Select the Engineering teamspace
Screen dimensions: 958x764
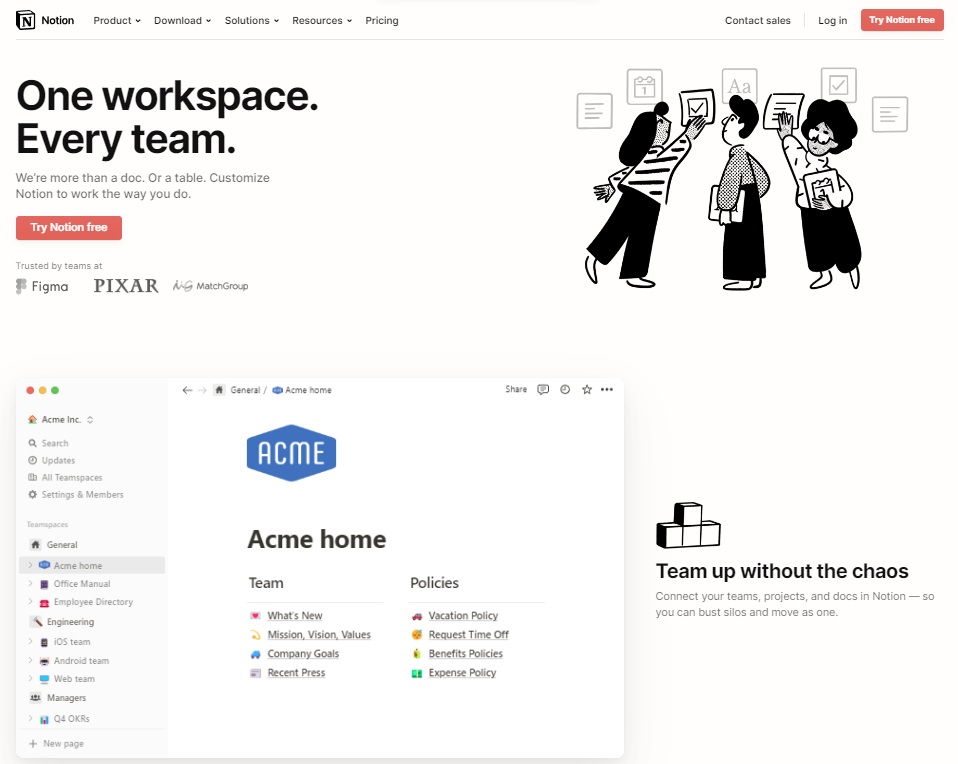point(62,622)
